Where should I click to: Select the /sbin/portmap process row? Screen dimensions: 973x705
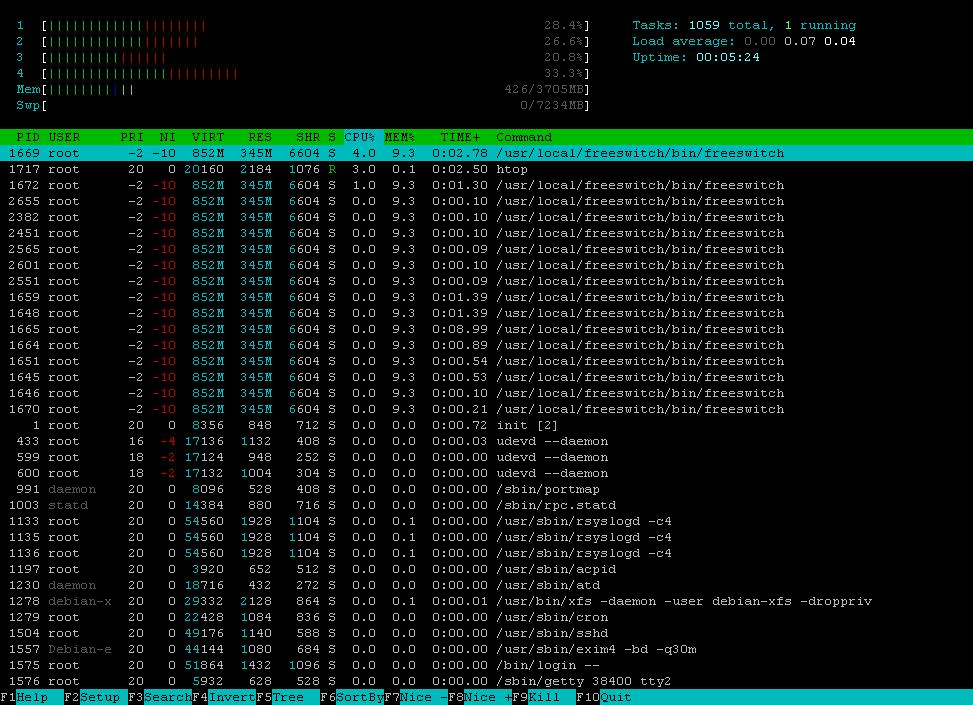[486, 490]
